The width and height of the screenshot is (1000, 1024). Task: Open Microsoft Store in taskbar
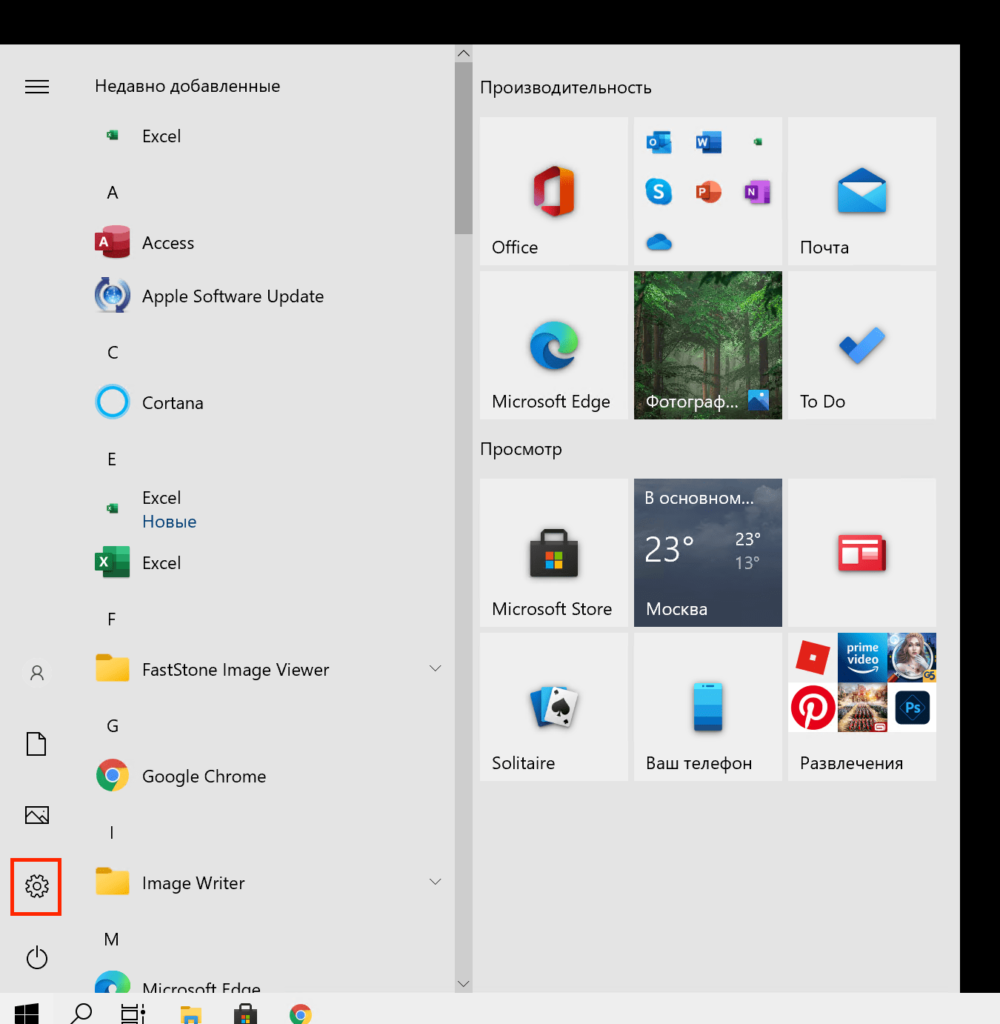click(246, 1014)
